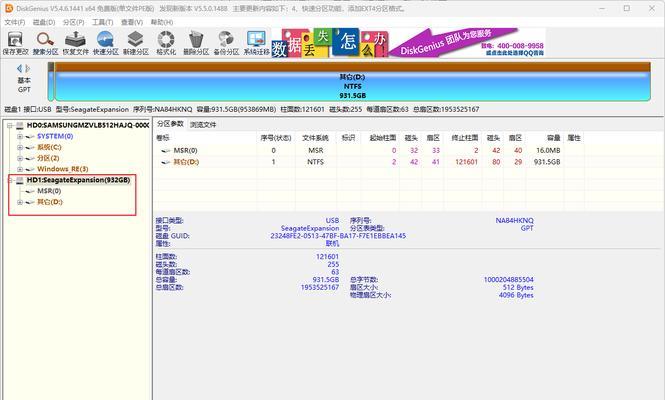Click the 文件系统 column header

[x=315, y=138]
